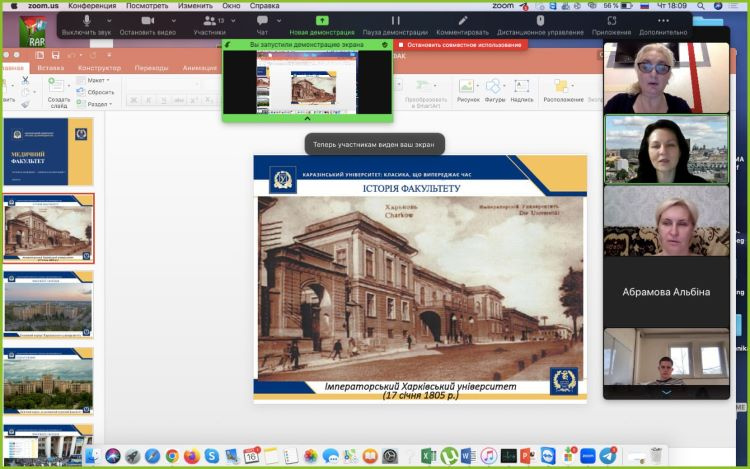Start a Новая демонстрация share
Screen dimensions: 750x469
tap(322, 25)
